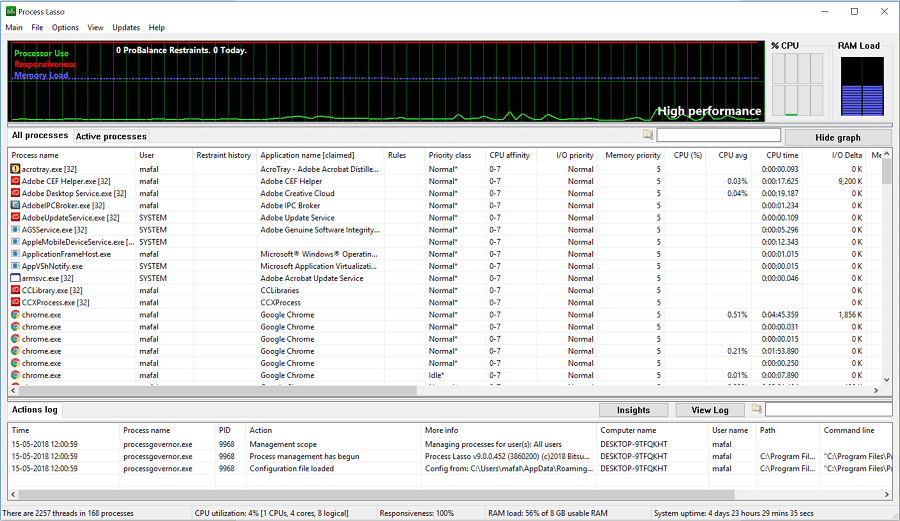Click Actions log horizontal scrollbar right arrow
900x521 pixels.
point(887,494)
